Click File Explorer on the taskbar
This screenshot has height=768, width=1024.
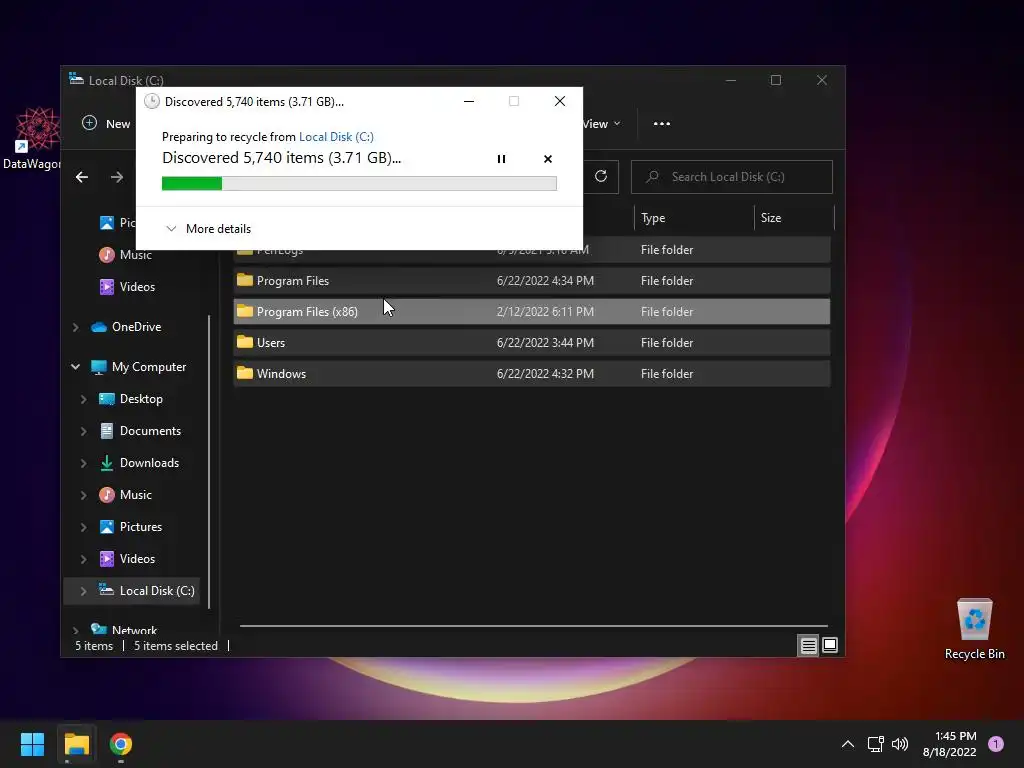76,744
